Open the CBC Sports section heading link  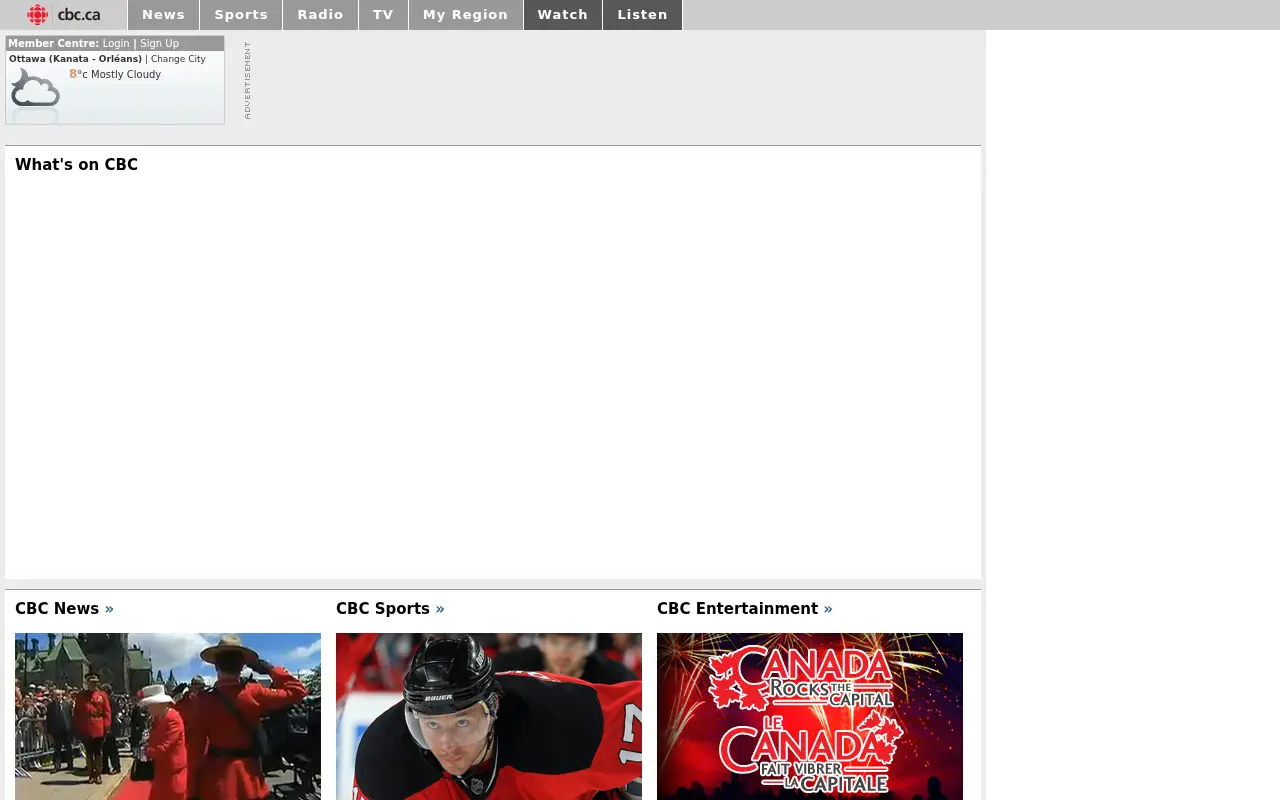[390, 609]
